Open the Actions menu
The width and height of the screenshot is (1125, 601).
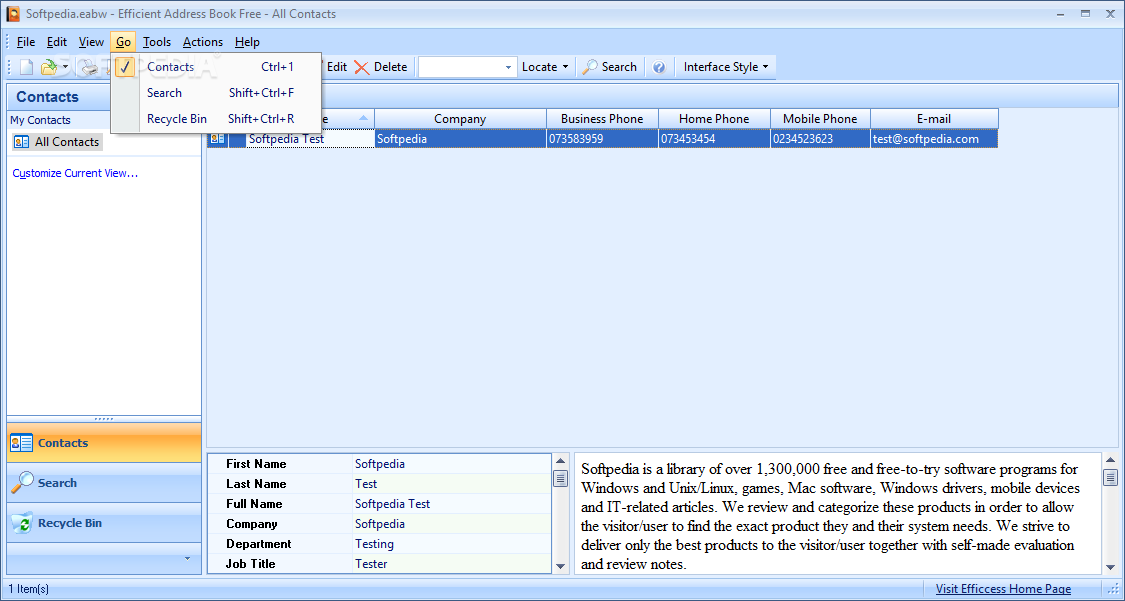202,42
